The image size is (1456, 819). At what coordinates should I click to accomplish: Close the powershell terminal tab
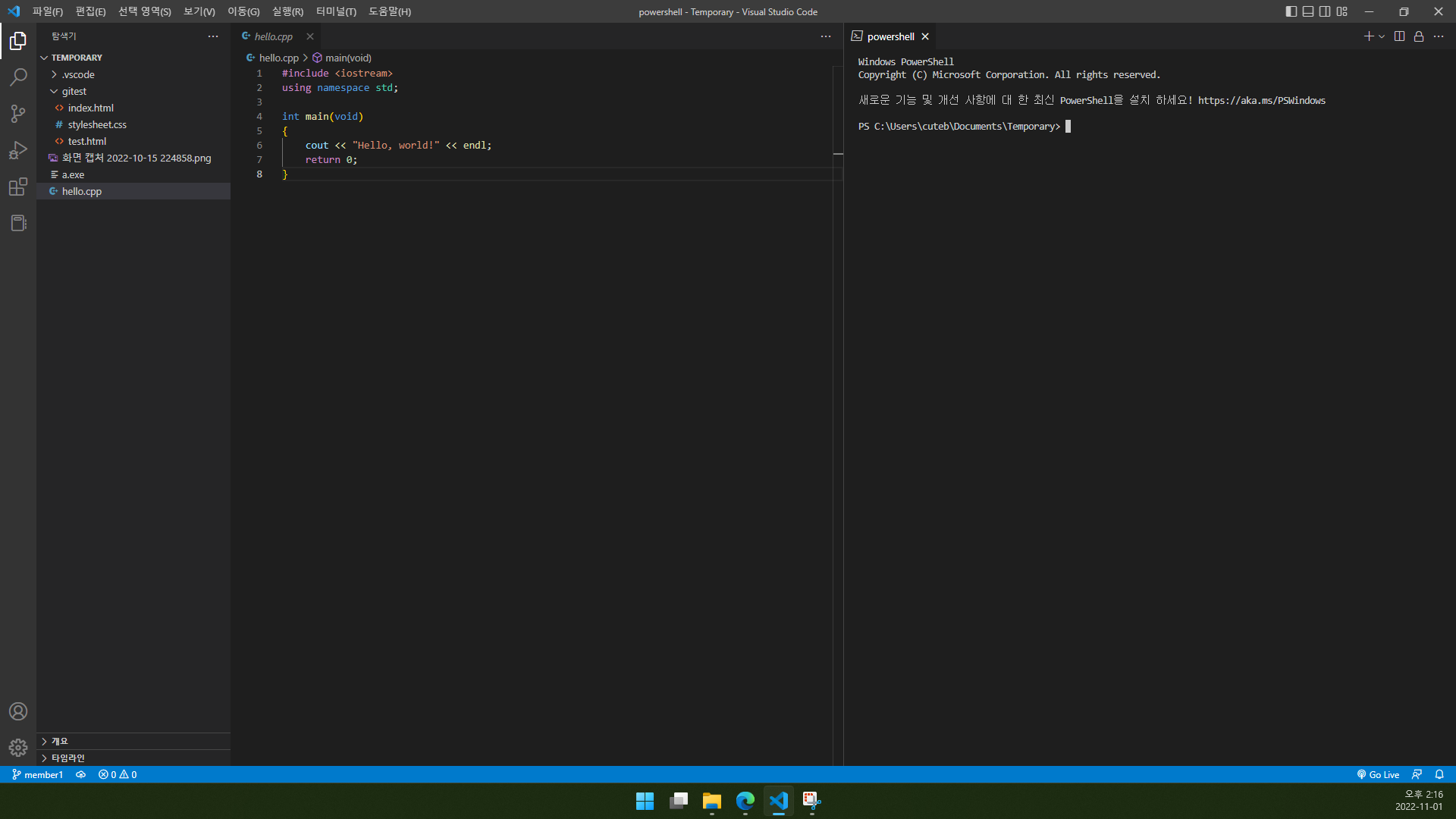925,36
